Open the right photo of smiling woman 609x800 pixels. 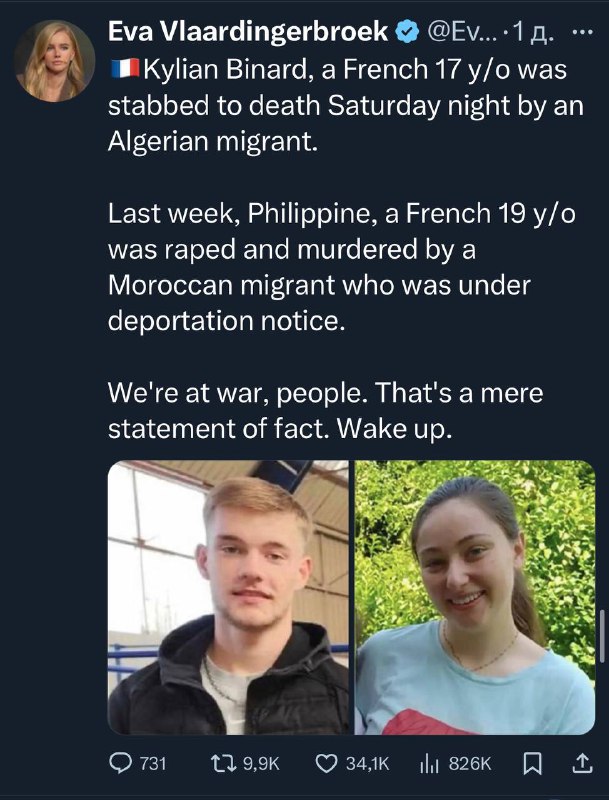pyautogui.click(x=475, y=597)
